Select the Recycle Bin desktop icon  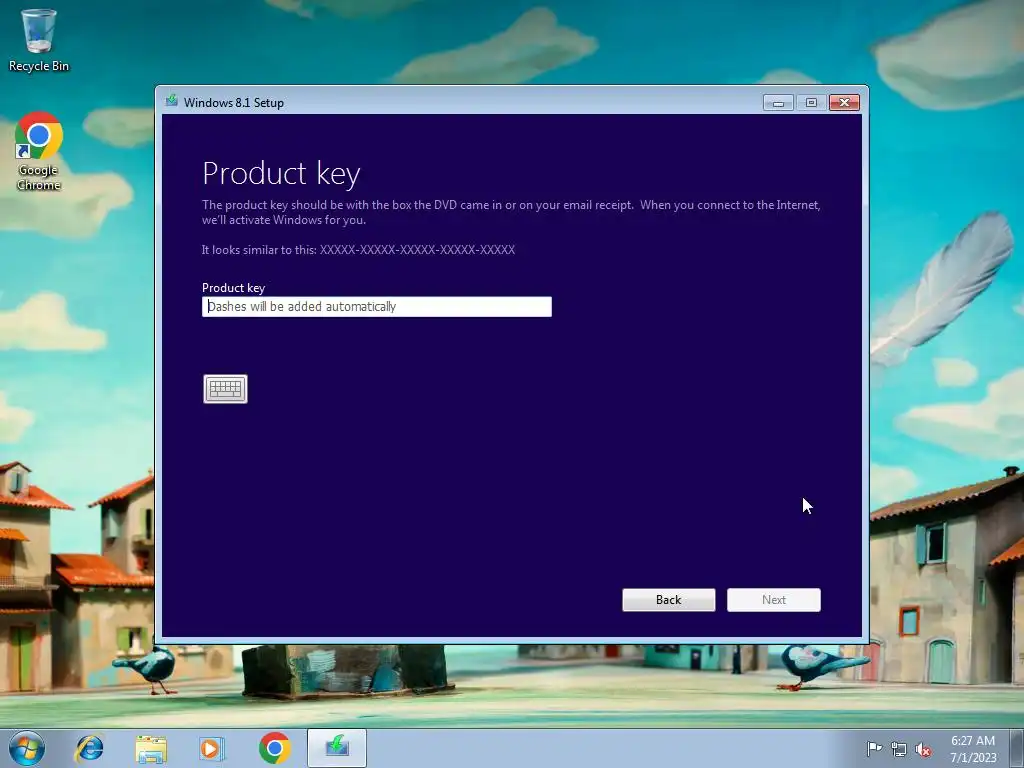[39, 40]
